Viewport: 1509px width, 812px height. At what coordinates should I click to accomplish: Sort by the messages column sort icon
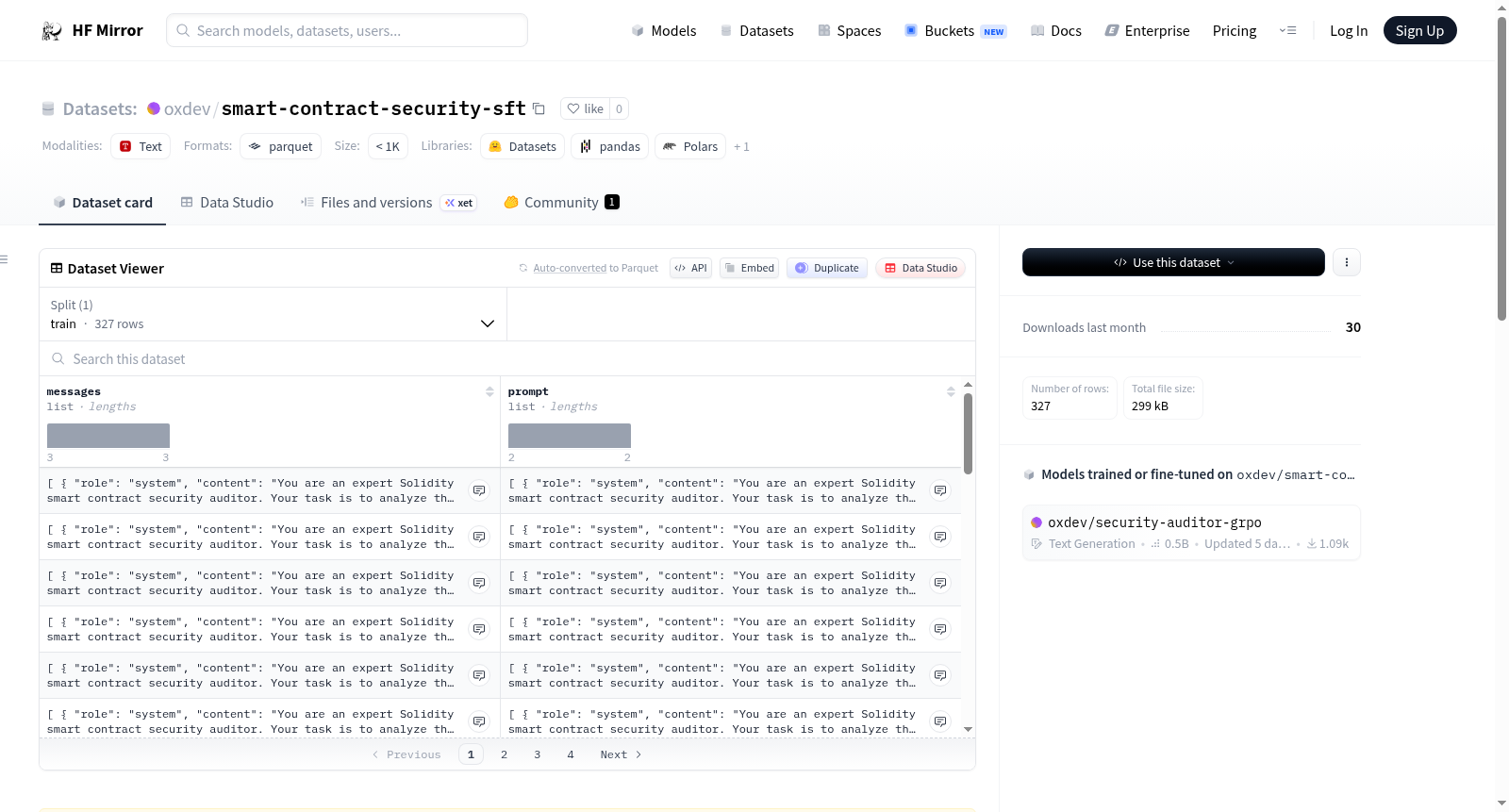[x=489, y=391]
